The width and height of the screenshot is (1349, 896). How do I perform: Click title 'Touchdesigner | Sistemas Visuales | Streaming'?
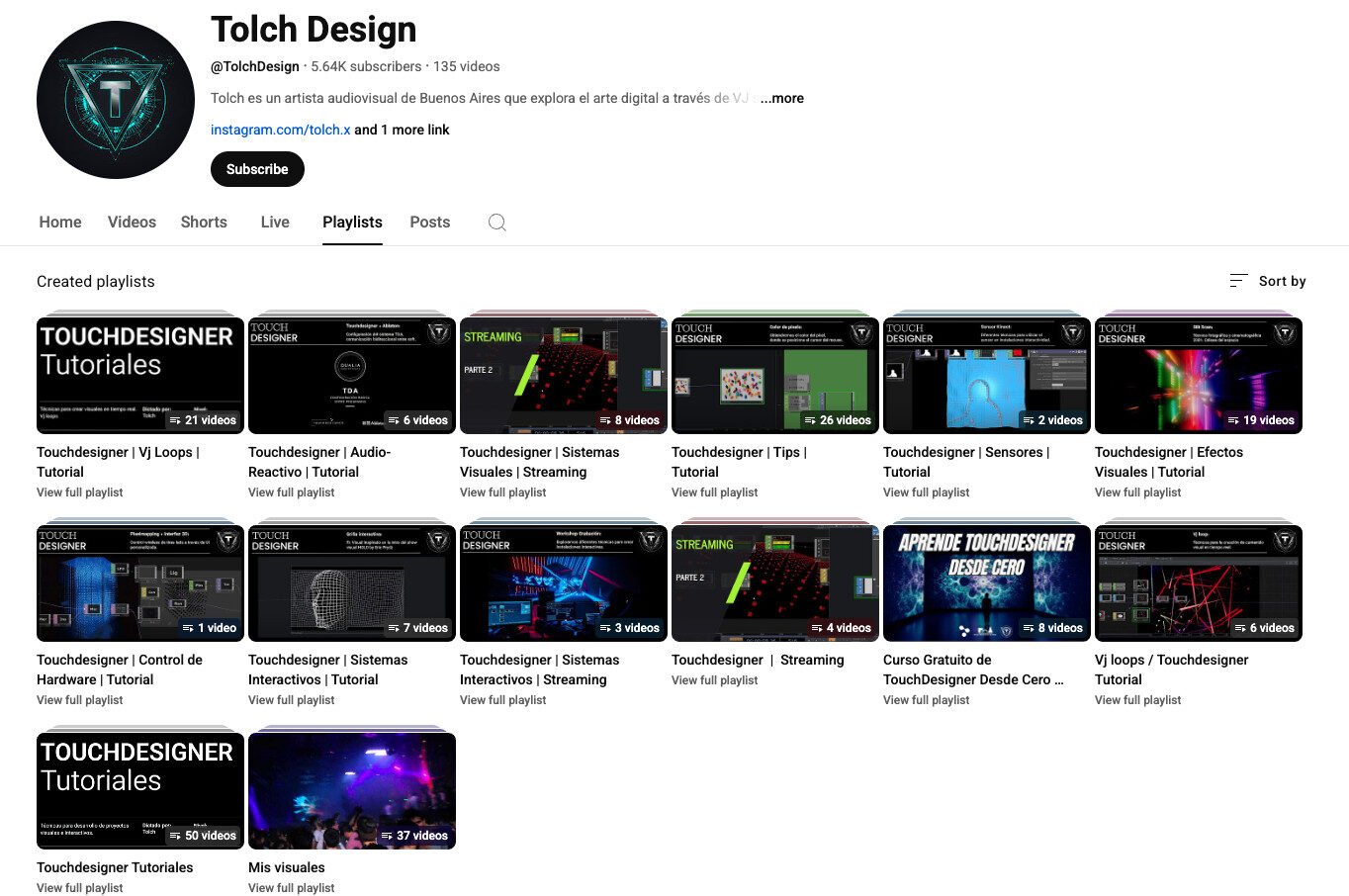coord(540,462)
